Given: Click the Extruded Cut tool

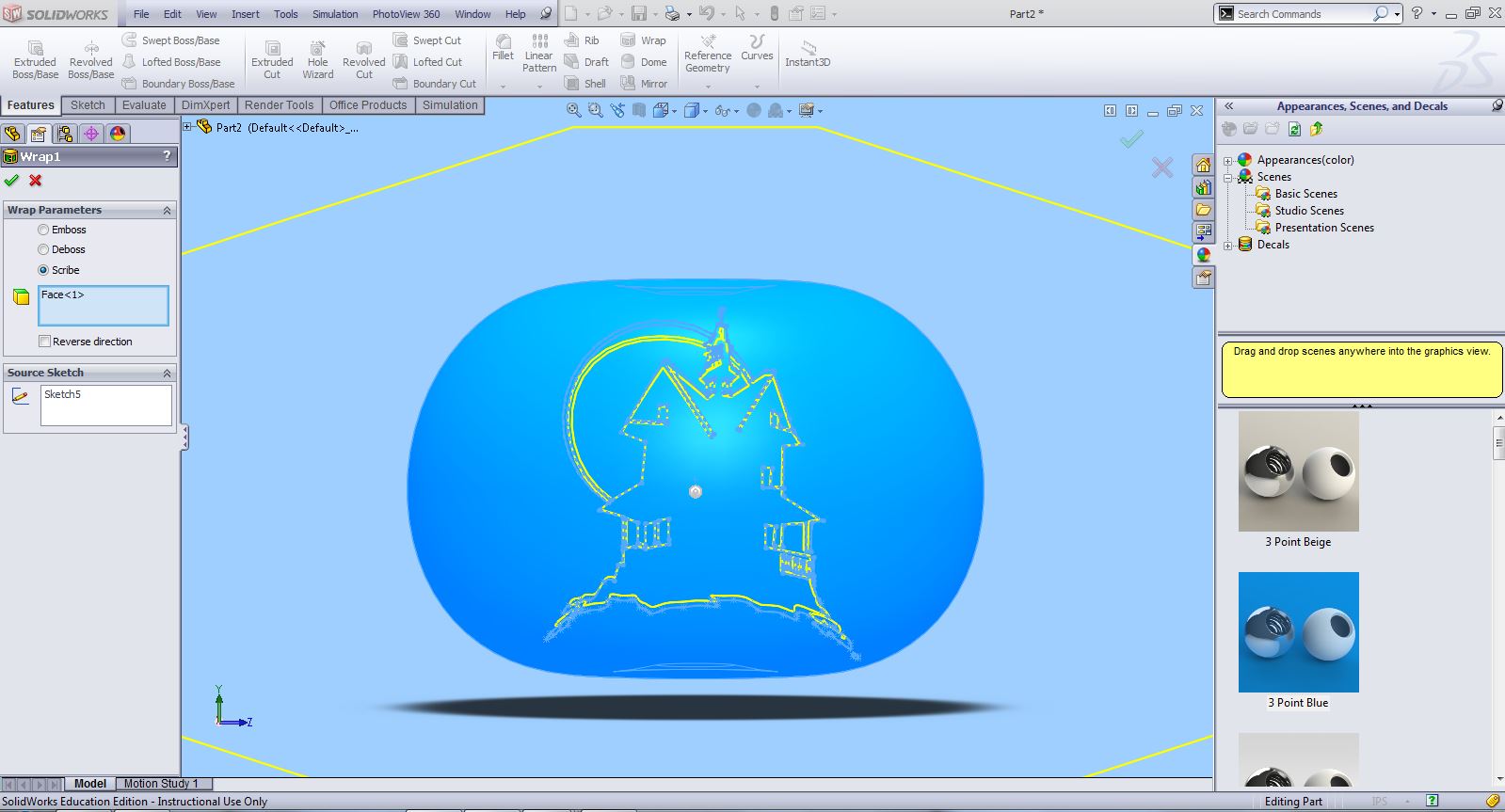Looking at the screenshot, I should (272, 58).
